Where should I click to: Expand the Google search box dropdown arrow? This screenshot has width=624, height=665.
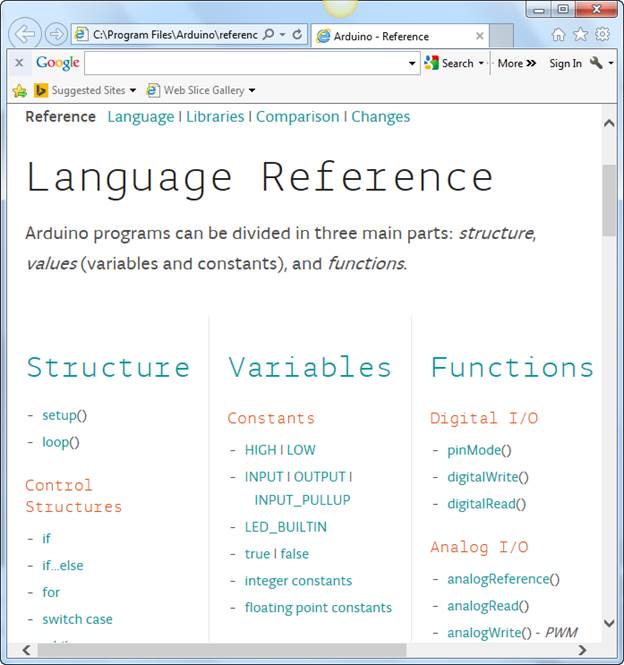413,64
